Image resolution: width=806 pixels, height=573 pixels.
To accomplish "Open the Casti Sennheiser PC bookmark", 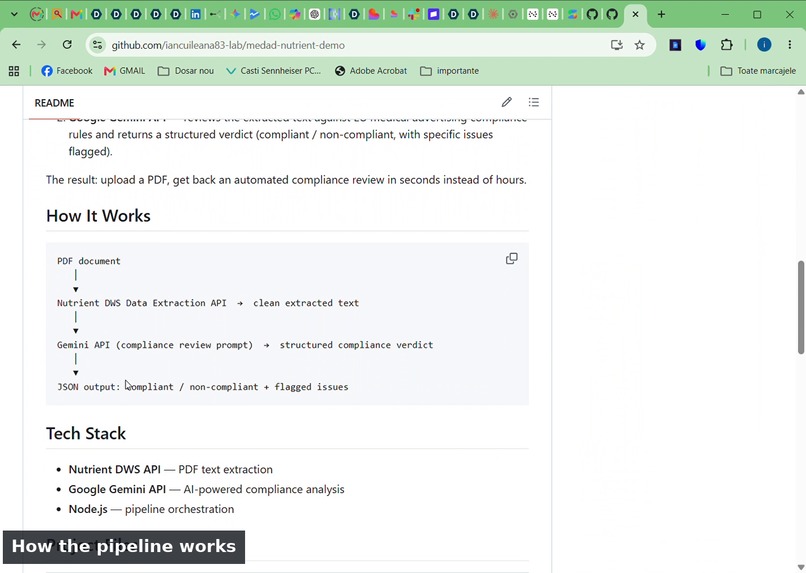I will (273, 71).
